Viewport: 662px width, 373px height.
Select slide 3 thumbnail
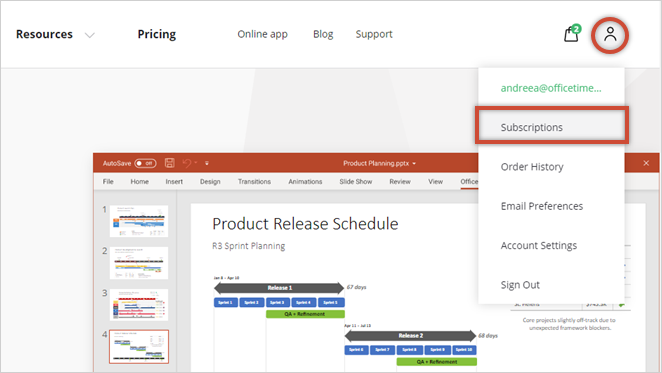pos(139,305)
